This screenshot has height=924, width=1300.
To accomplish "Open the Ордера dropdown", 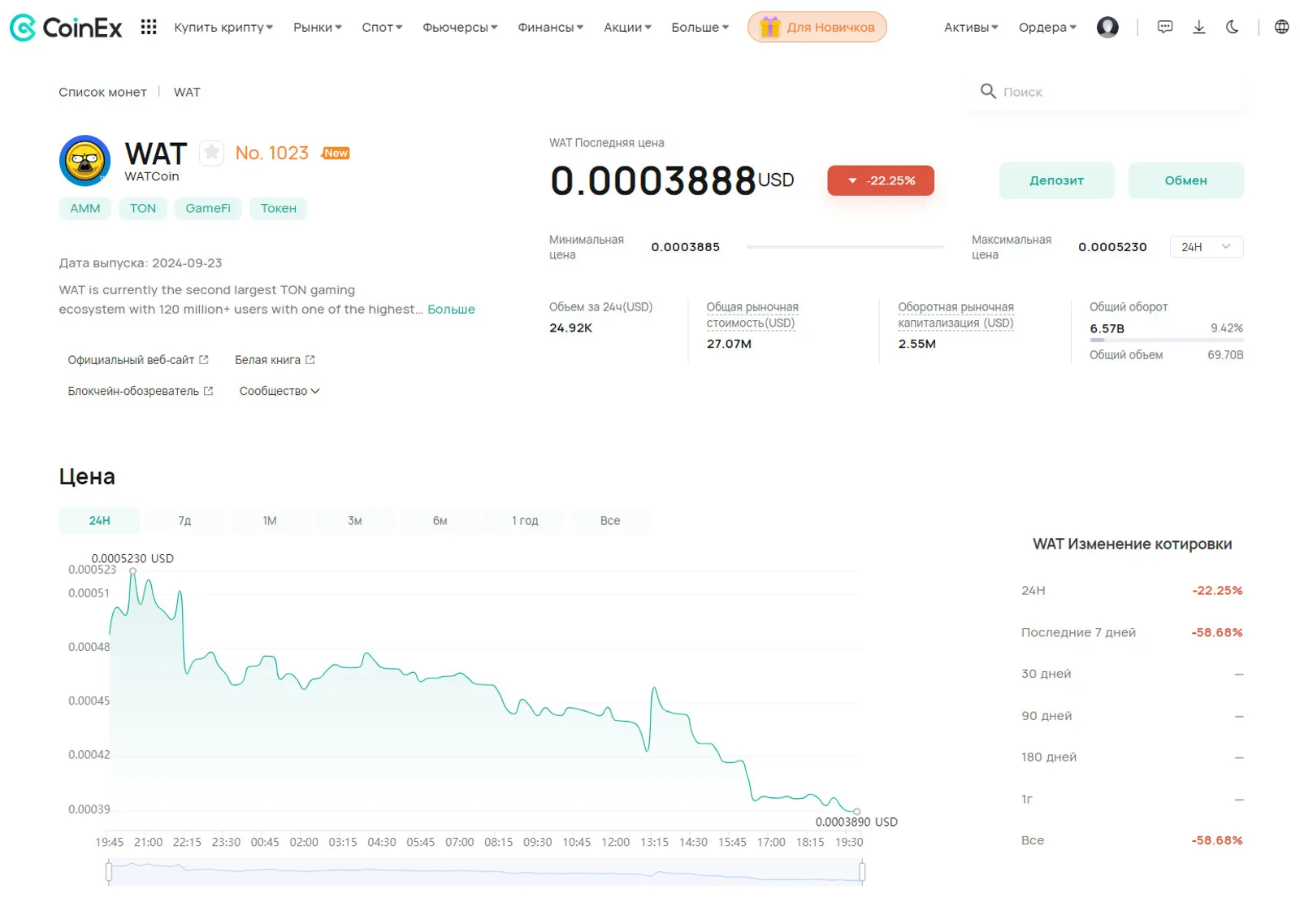I will 1047,27.
